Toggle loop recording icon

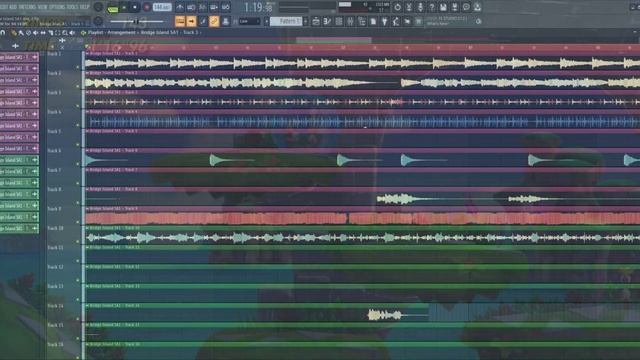[x=225, y=7]
